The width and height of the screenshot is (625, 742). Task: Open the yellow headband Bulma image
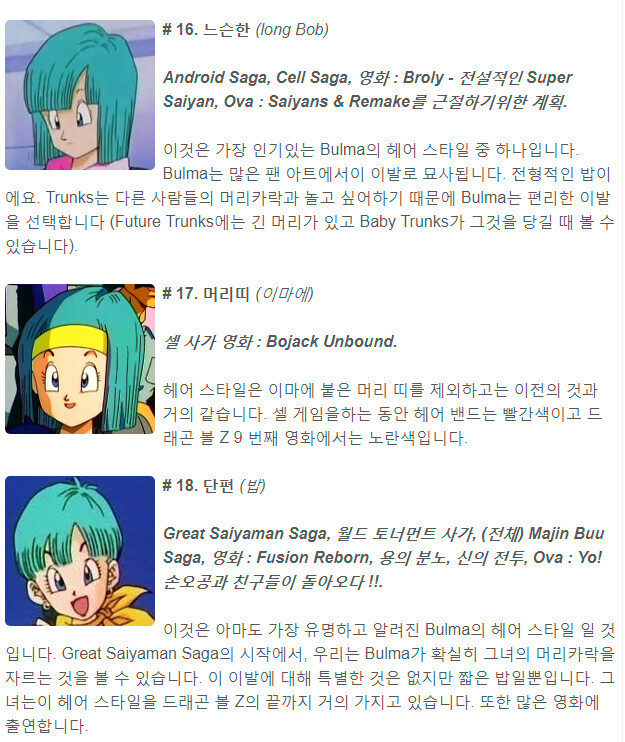tap(80, 359)
